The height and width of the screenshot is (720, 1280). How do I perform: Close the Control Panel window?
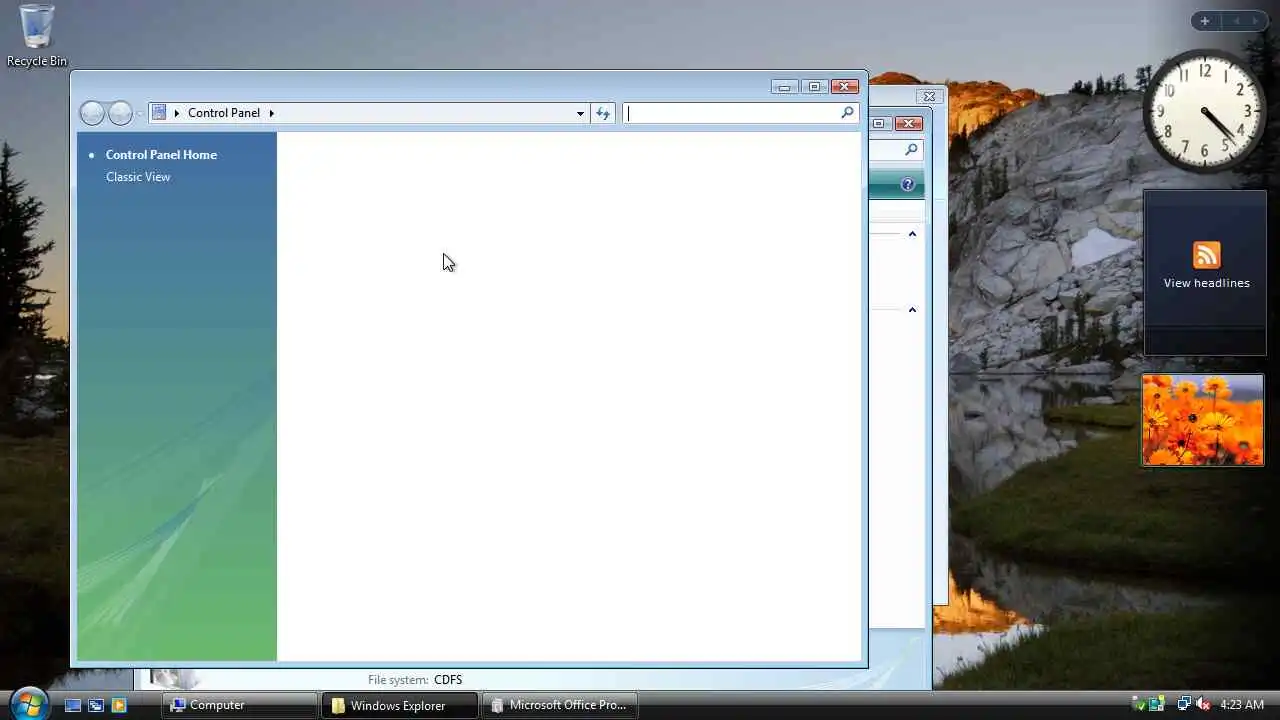pyautogui.click(x=845, y=87)
